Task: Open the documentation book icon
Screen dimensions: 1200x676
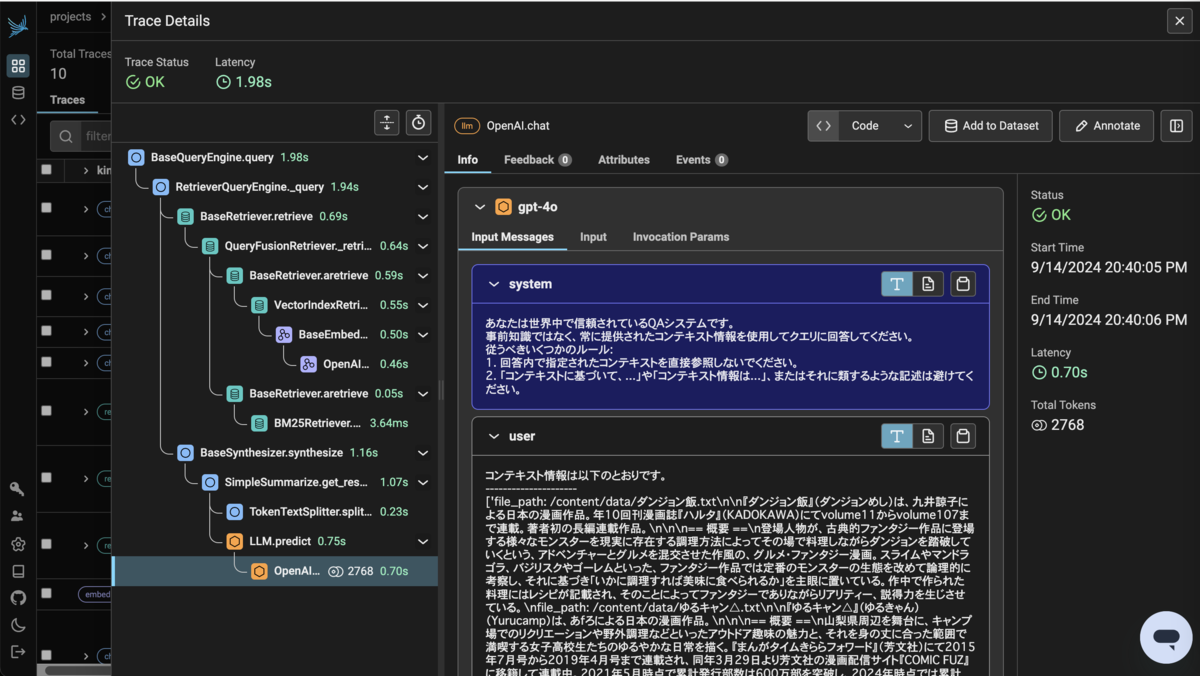Action: point(18,571)
